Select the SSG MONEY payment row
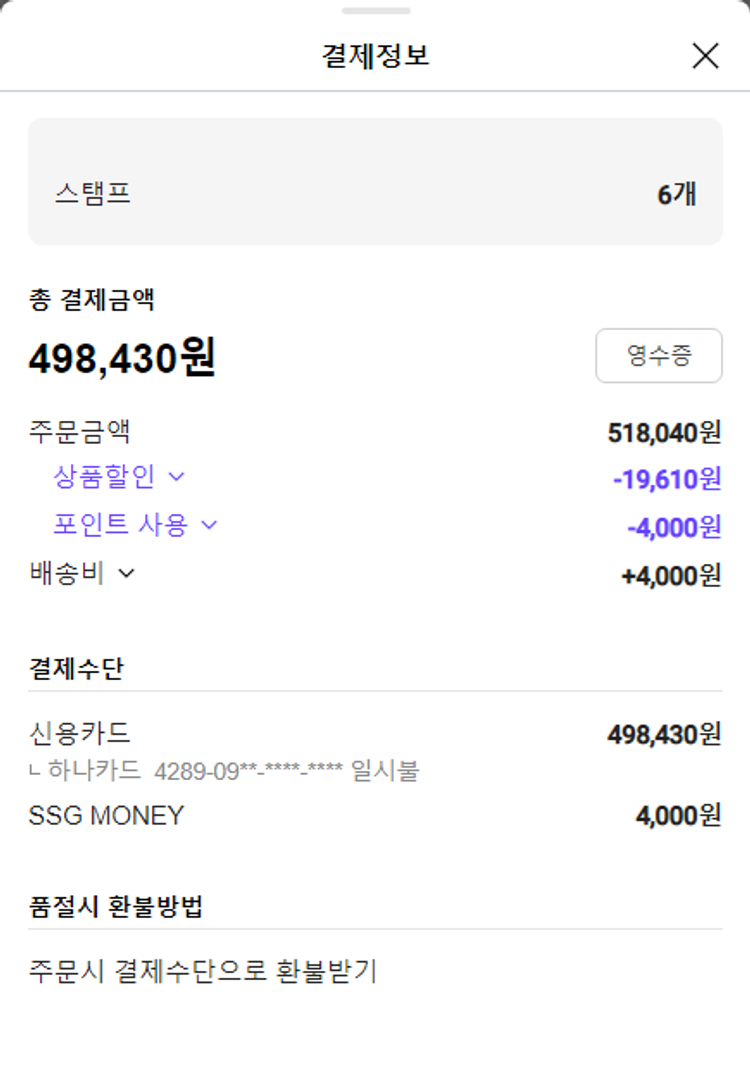This screenshot has width=750, height=1066. point(106,815)
